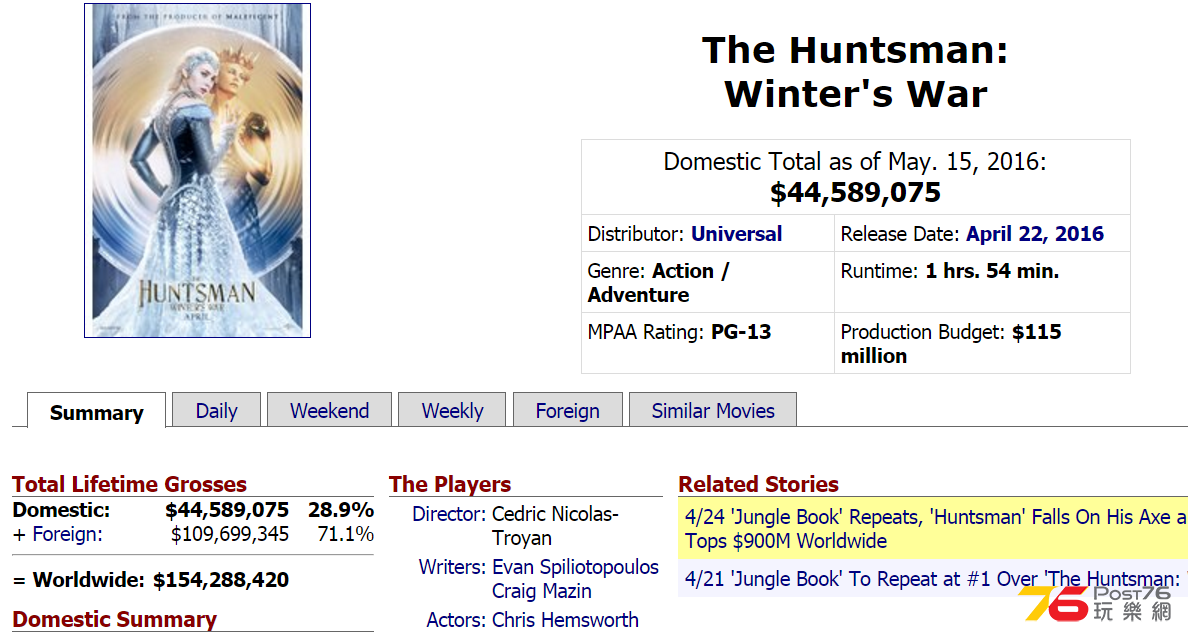Screen dimensions: 1188x634
Task: Open the 4/21 'Jungle Book' To Repeat story
Action: (x=936, y=579)
